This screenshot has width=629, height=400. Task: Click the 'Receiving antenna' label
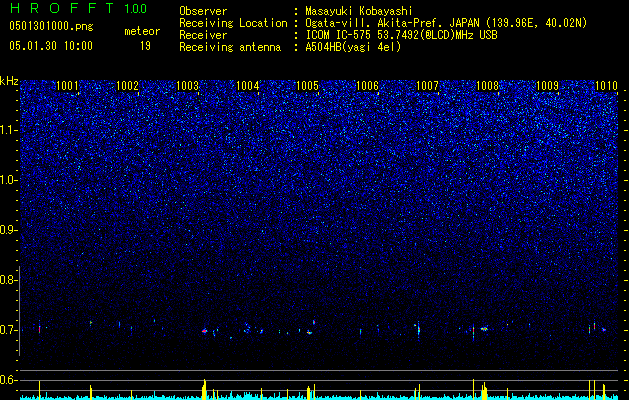[230, 47]
